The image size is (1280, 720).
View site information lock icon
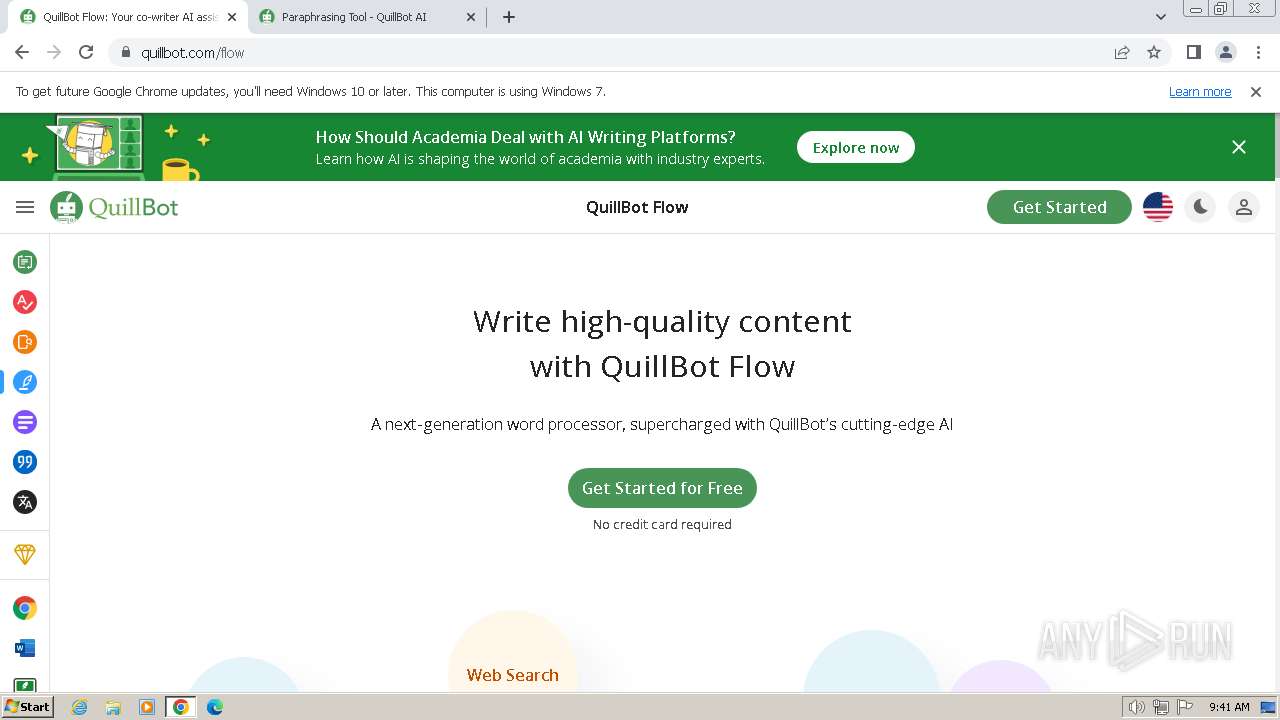point(126,53)
